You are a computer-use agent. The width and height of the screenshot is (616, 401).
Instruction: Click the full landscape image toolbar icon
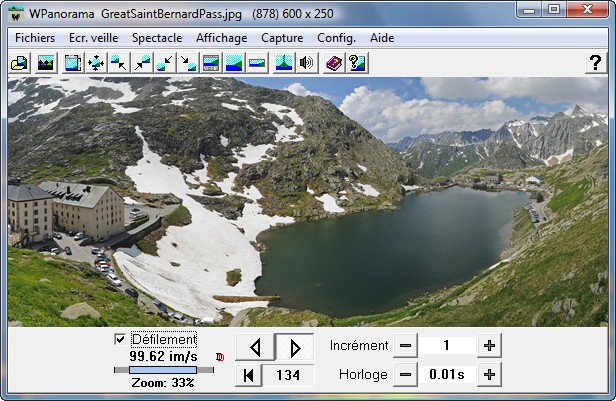click(234, 63)
